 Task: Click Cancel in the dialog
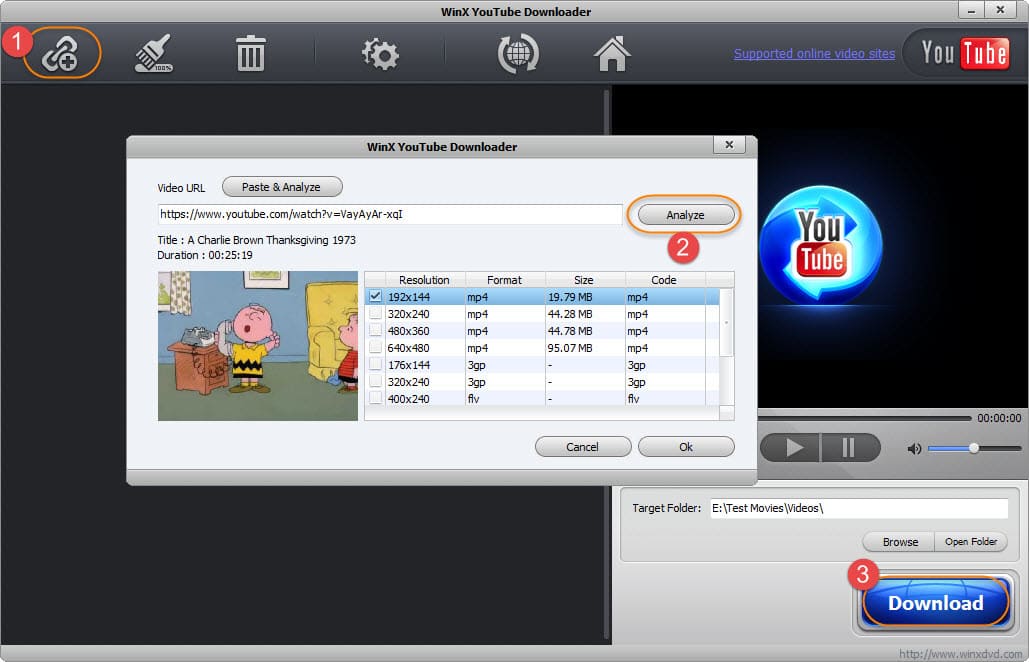pyautogui.click(x=583, y=447)
